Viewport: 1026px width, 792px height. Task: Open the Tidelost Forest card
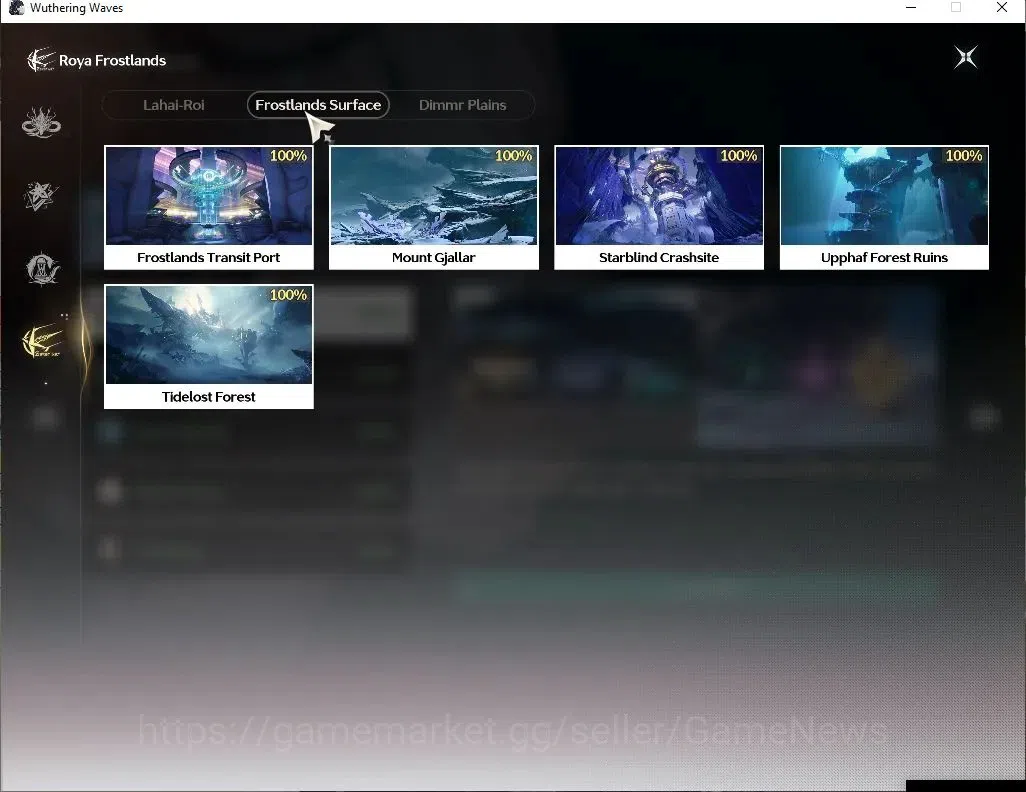click(x=209, y=346)
